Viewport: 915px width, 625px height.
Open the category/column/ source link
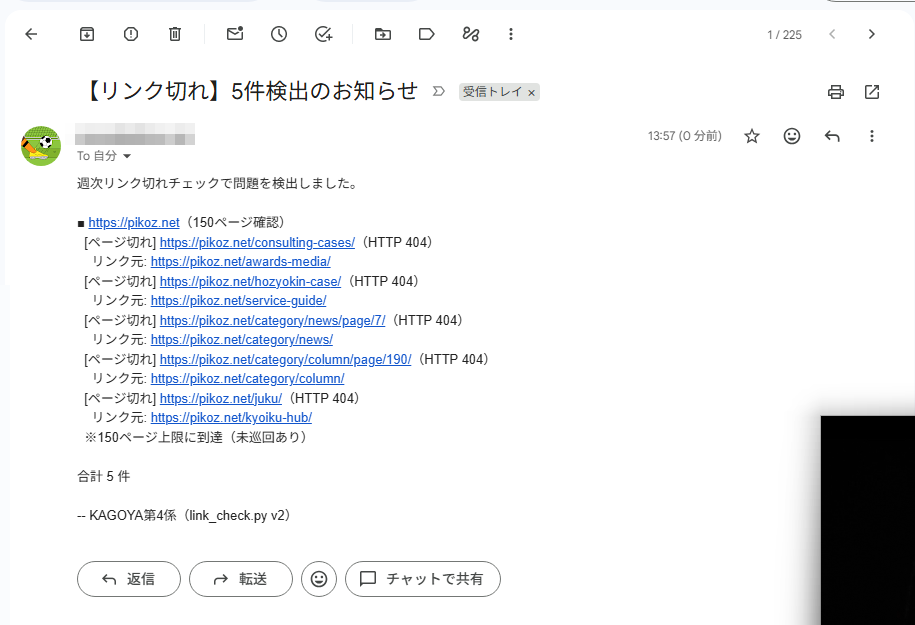(247, 379)
